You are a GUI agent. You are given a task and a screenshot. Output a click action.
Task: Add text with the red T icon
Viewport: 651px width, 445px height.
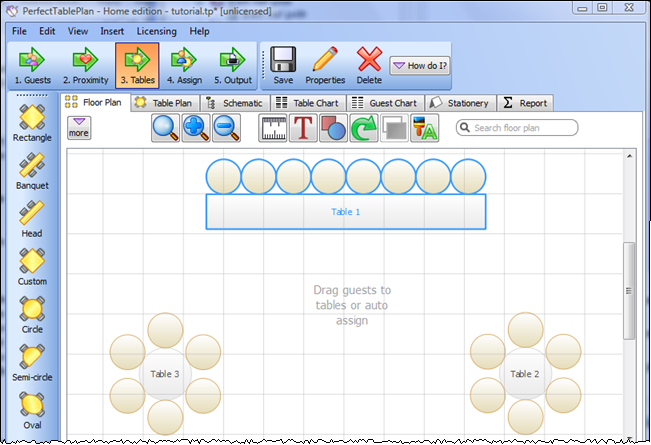tap(303, 128)
